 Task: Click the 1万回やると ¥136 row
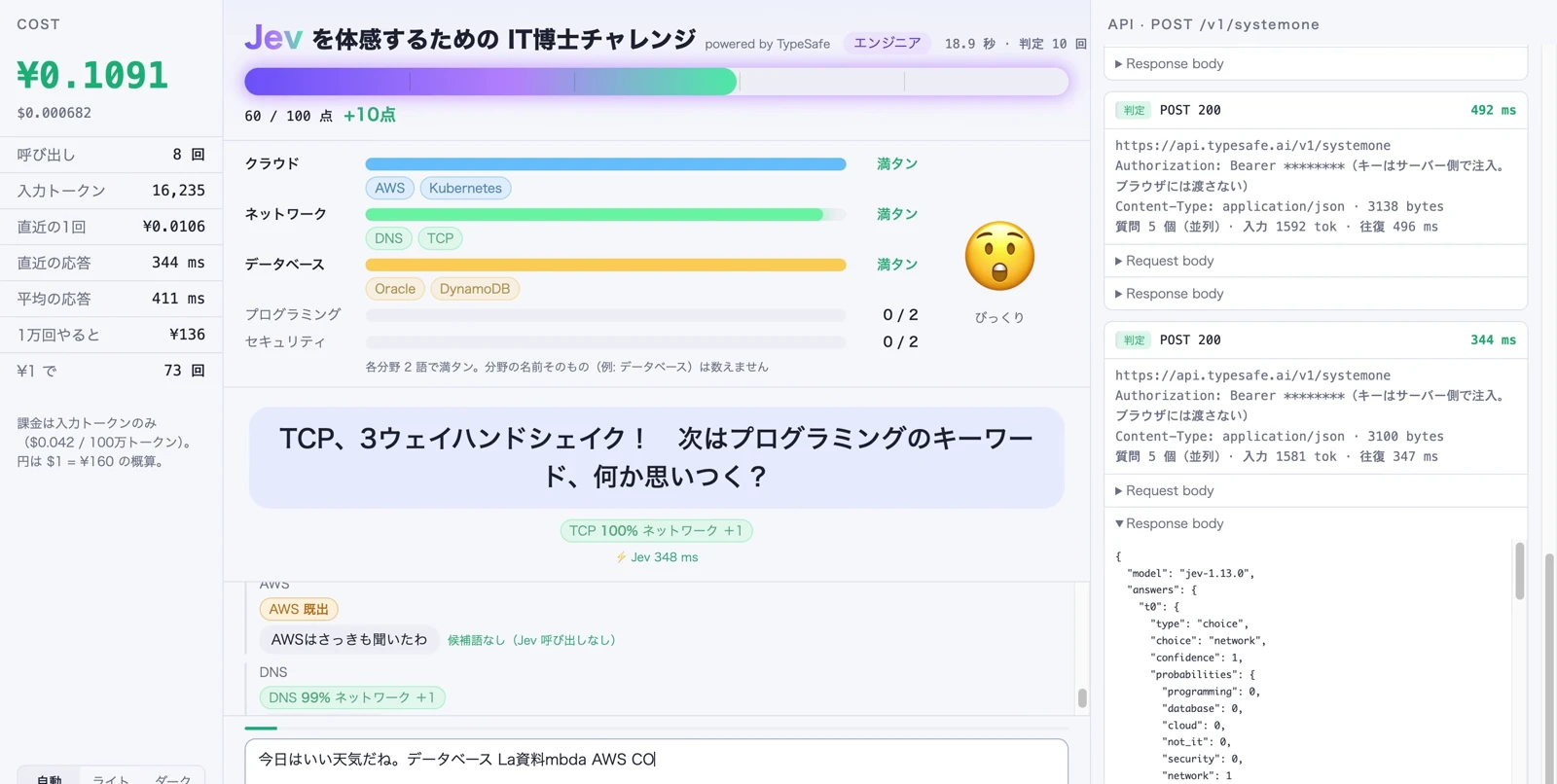(x=111, y=335)
